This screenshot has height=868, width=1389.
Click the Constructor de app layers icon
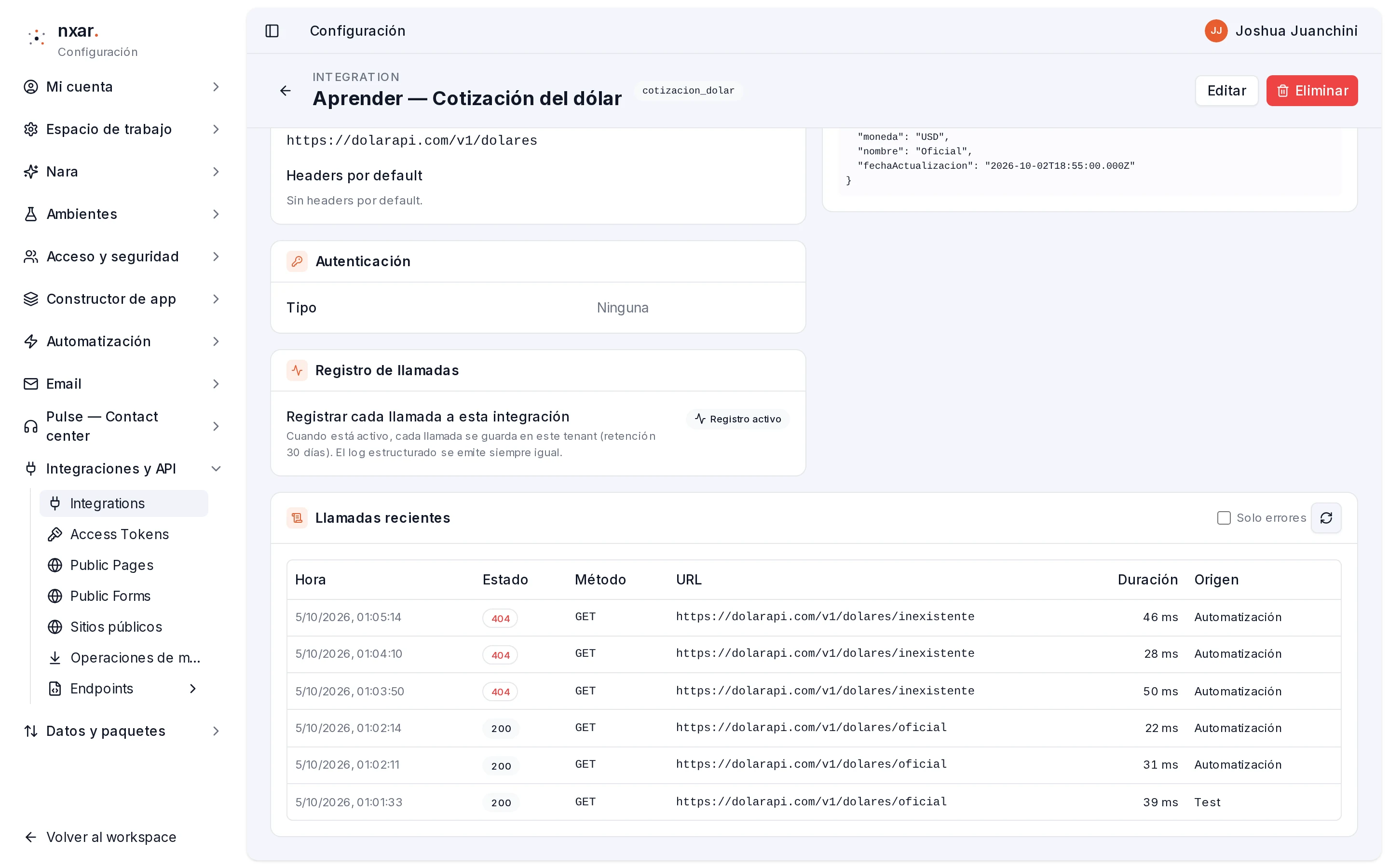pos(31,299)
